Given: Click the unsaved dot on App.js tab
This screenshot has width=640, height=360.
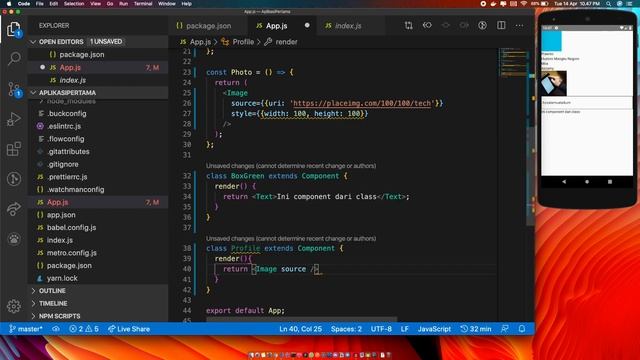Looking at the screenshot, I should tap(307, 25).
